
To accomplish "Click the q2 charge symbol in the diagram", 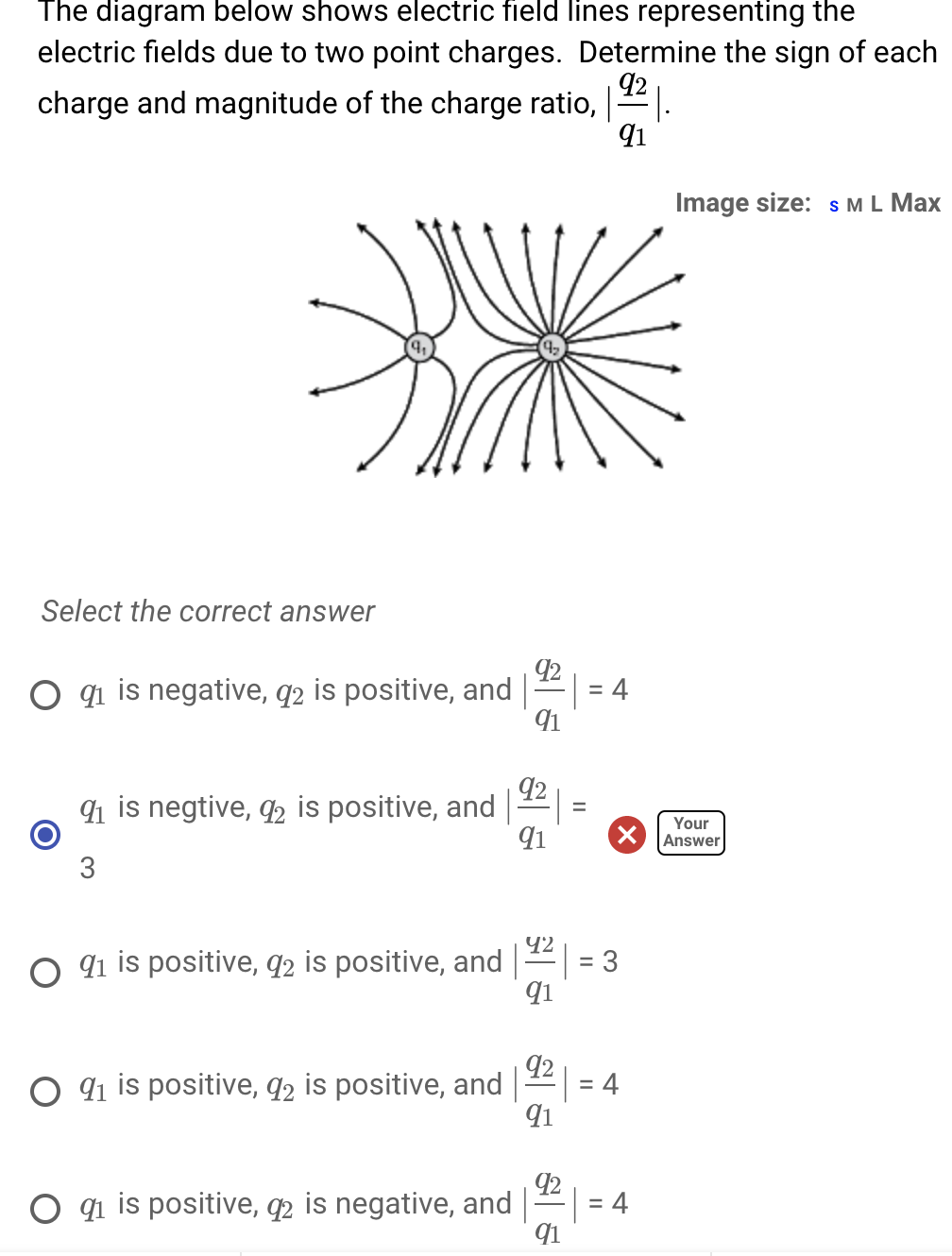I will click(551, 347).
